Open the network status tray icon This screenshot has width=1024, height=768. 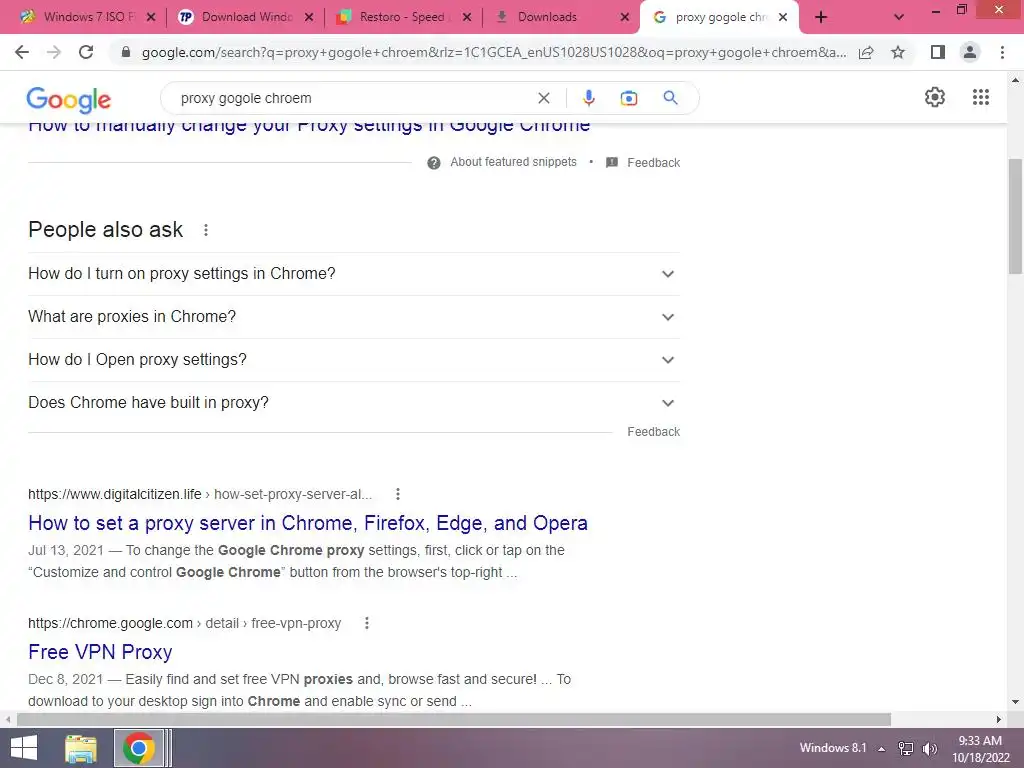click(906, 748)
